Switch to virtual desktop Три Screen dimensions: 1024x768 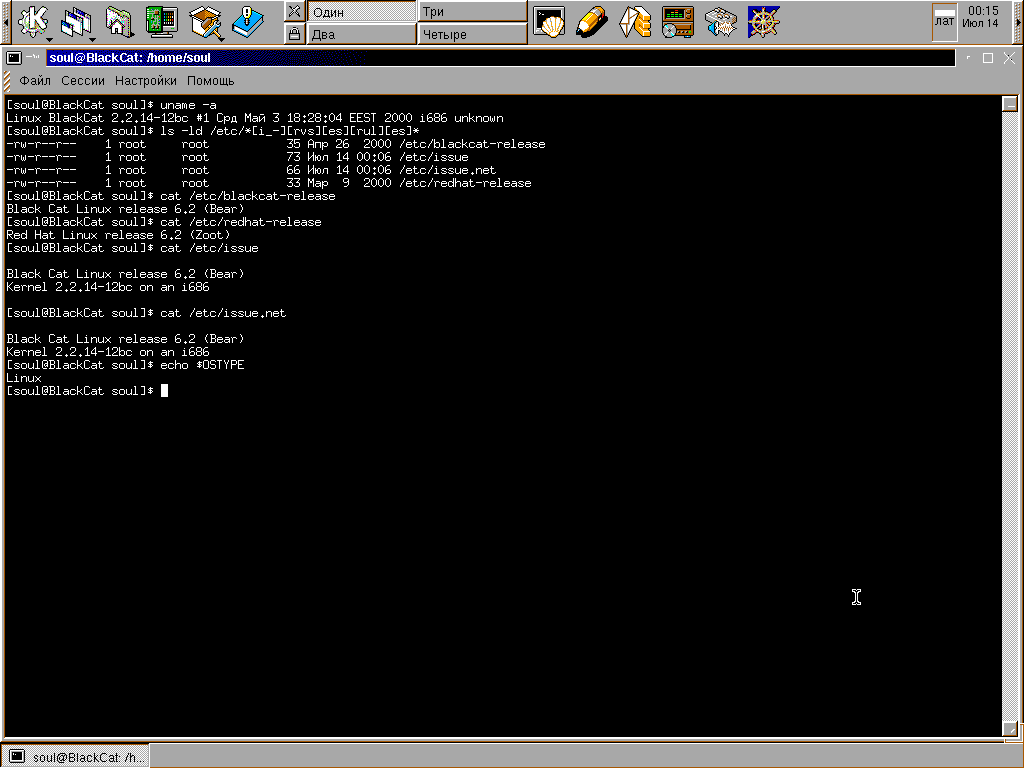coord(472,12)
